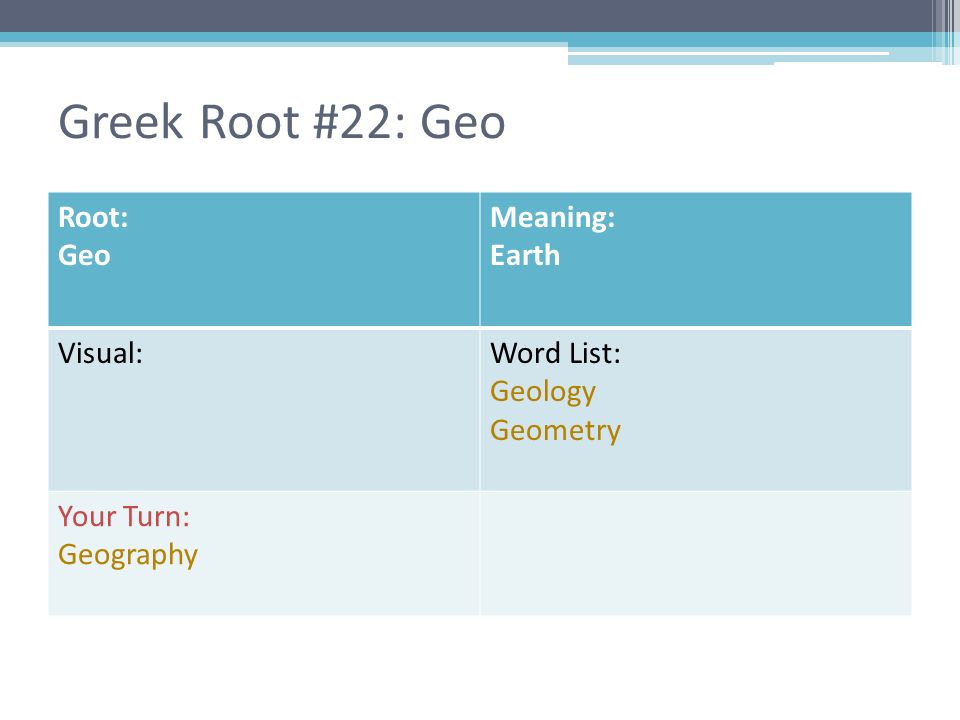Click the word Earth in the meaning cell
Image resolution: width=960 pixels, height=720 pixels.
tap(525, 255)
